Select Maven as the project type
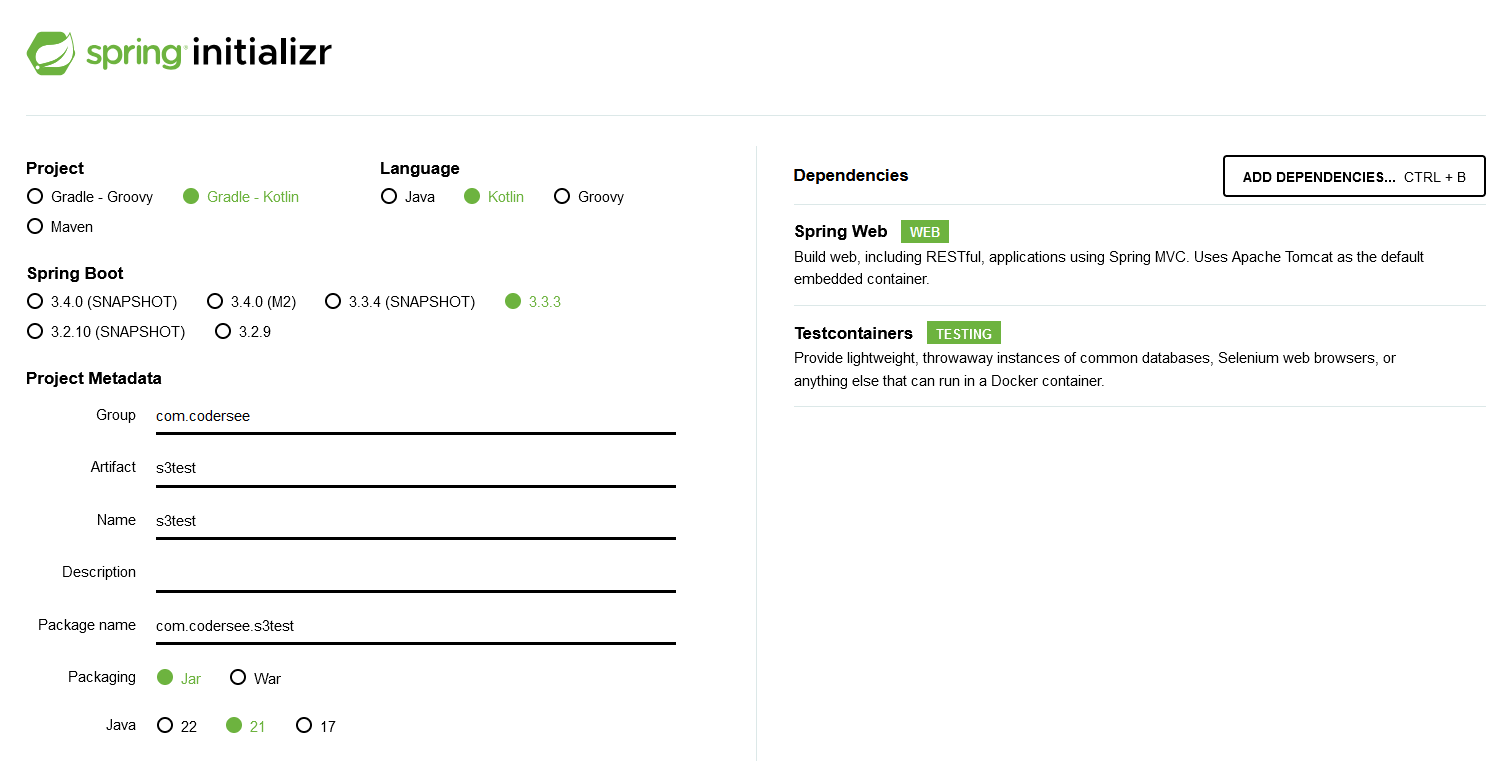Image resolution: width=1507 pixels, height=761 pixels. tap(35, 226)
